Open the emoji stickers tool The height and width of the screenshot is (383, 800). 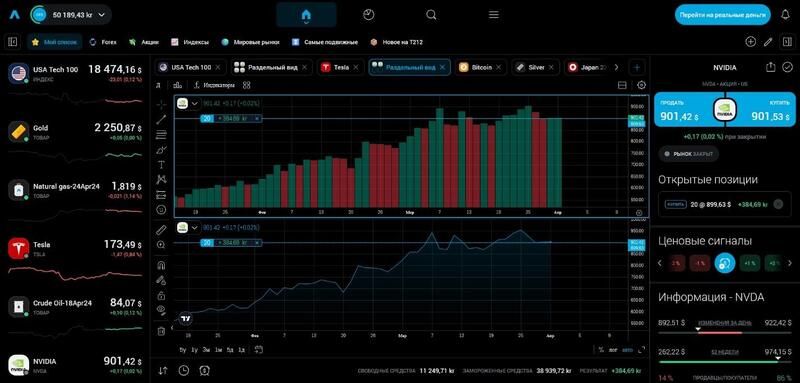(161, 209)
